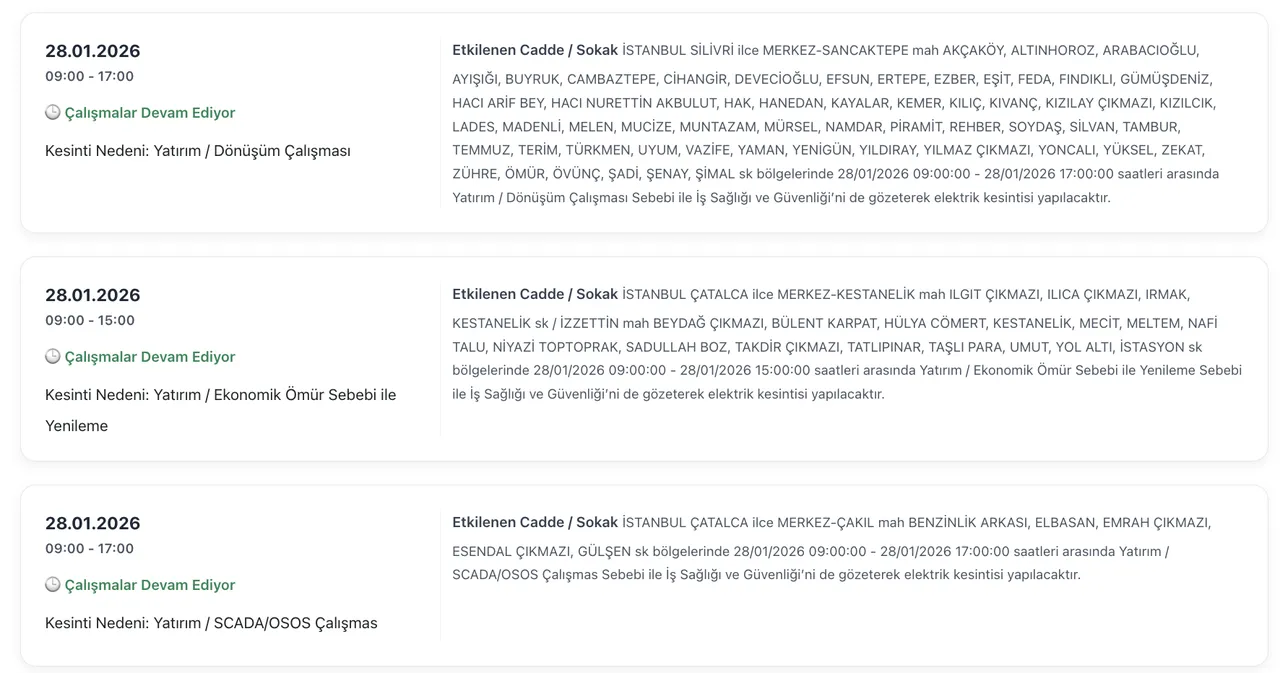Click 'Etkilenen Cadde / Sokak' heading in the Kestanelik card
The height and width of the screenshot is (673, 1280).
click(x=535, y=294)
